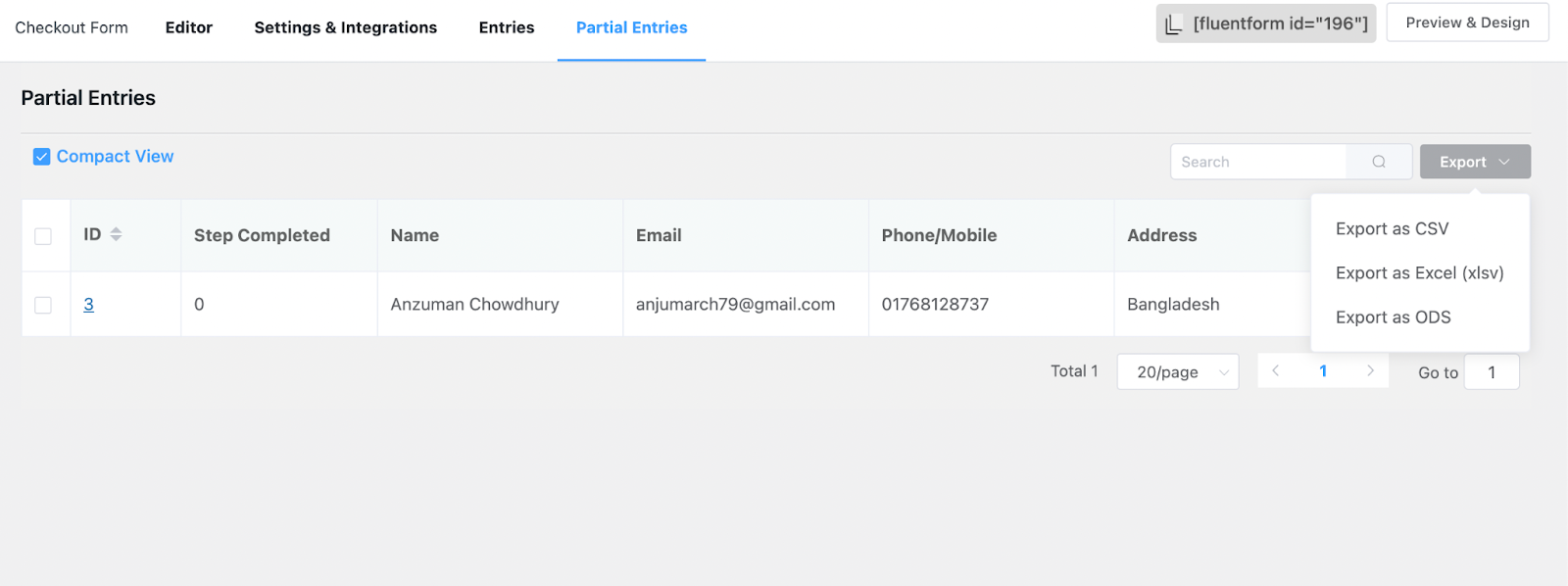The width and height of the screenshot is (1568, 586).
Task: Collapse the Export dropdown button
Action: pos(1474,162)
